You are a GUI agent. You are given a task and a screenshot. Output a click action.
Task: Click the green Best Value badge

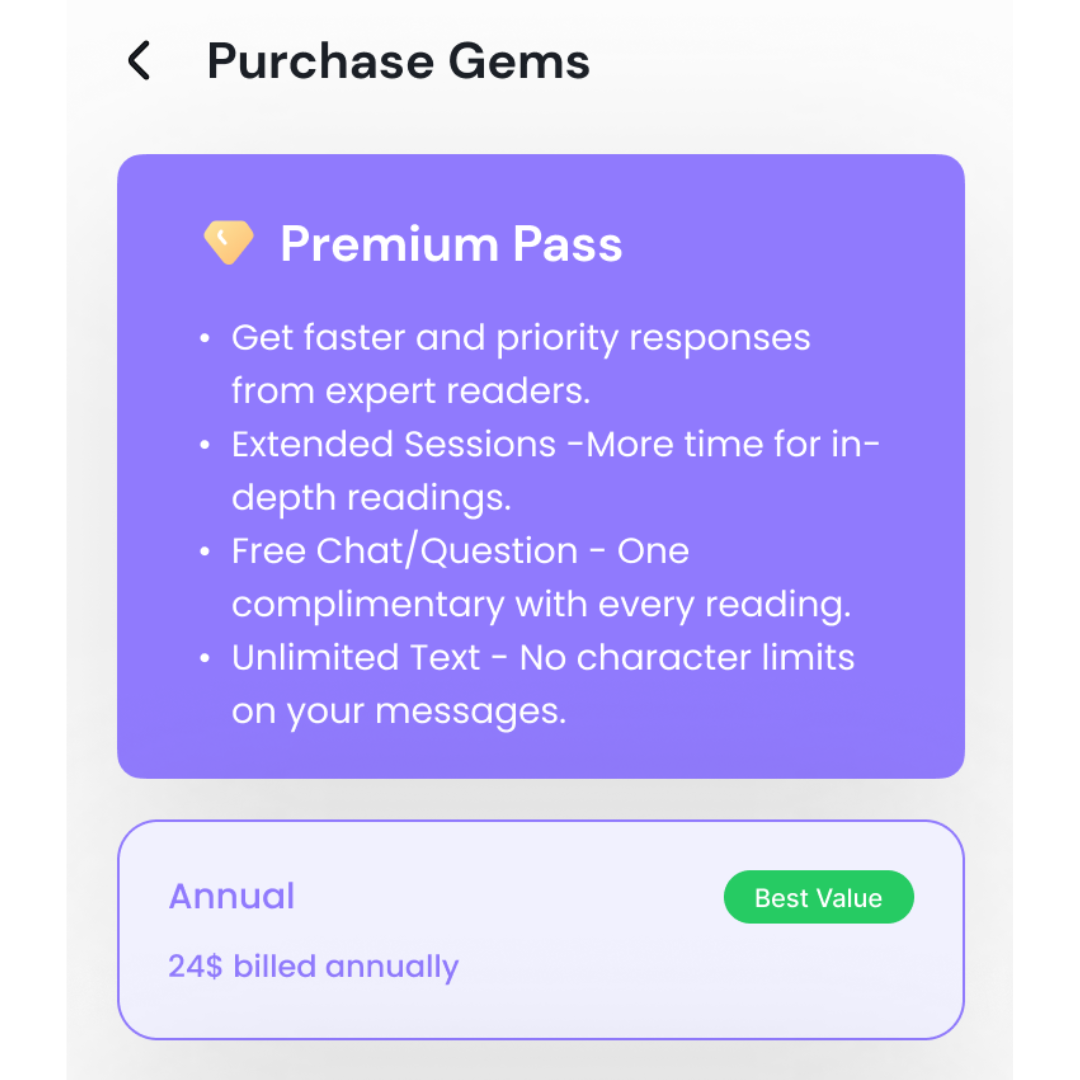pos(818,897)
